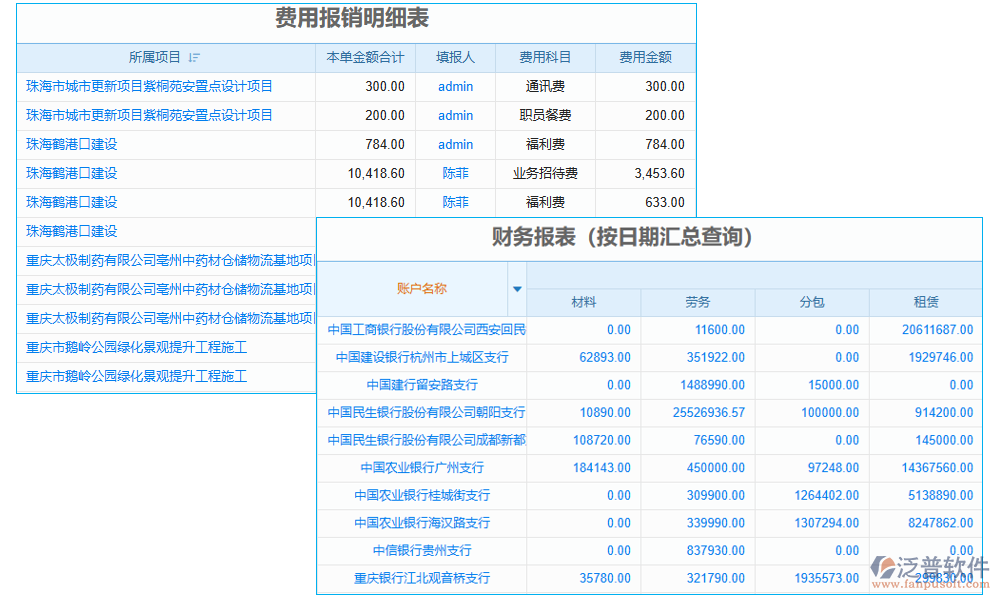
Task: Open 中国建设银行杭州市上城区支行 account
Action: [420, 357]
